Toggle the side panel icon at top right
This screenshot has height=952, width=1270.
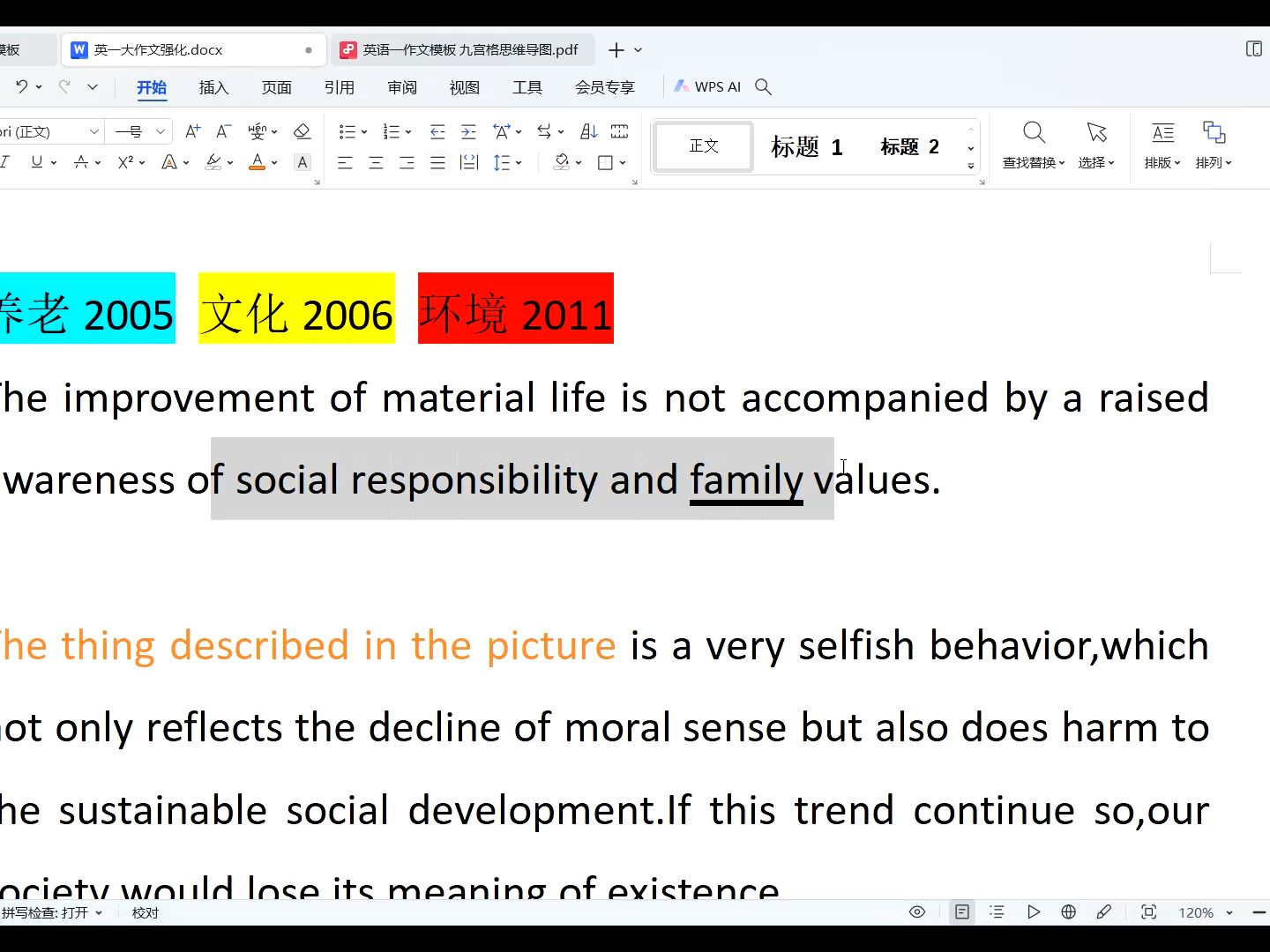(x=1253, y=49)
